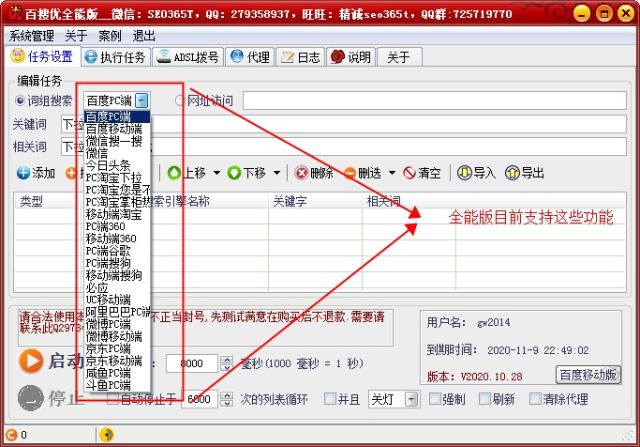Screen dimensions: 640x447
Task: Select the 词组搜索 radio button
Action: (x=19, y=100)
